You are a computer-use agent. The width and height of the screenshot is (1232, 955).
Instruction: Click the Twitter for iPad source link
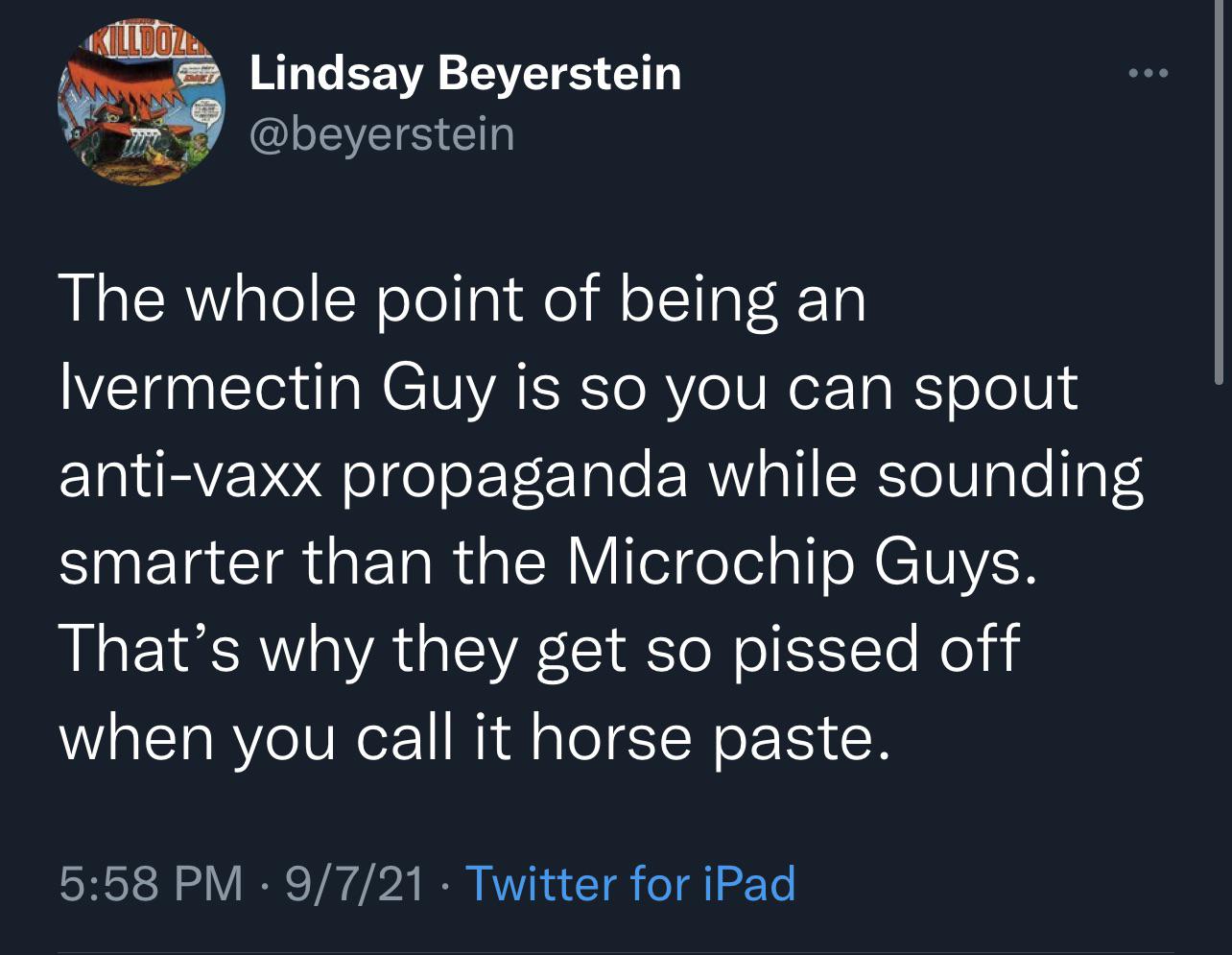[629, 883]
